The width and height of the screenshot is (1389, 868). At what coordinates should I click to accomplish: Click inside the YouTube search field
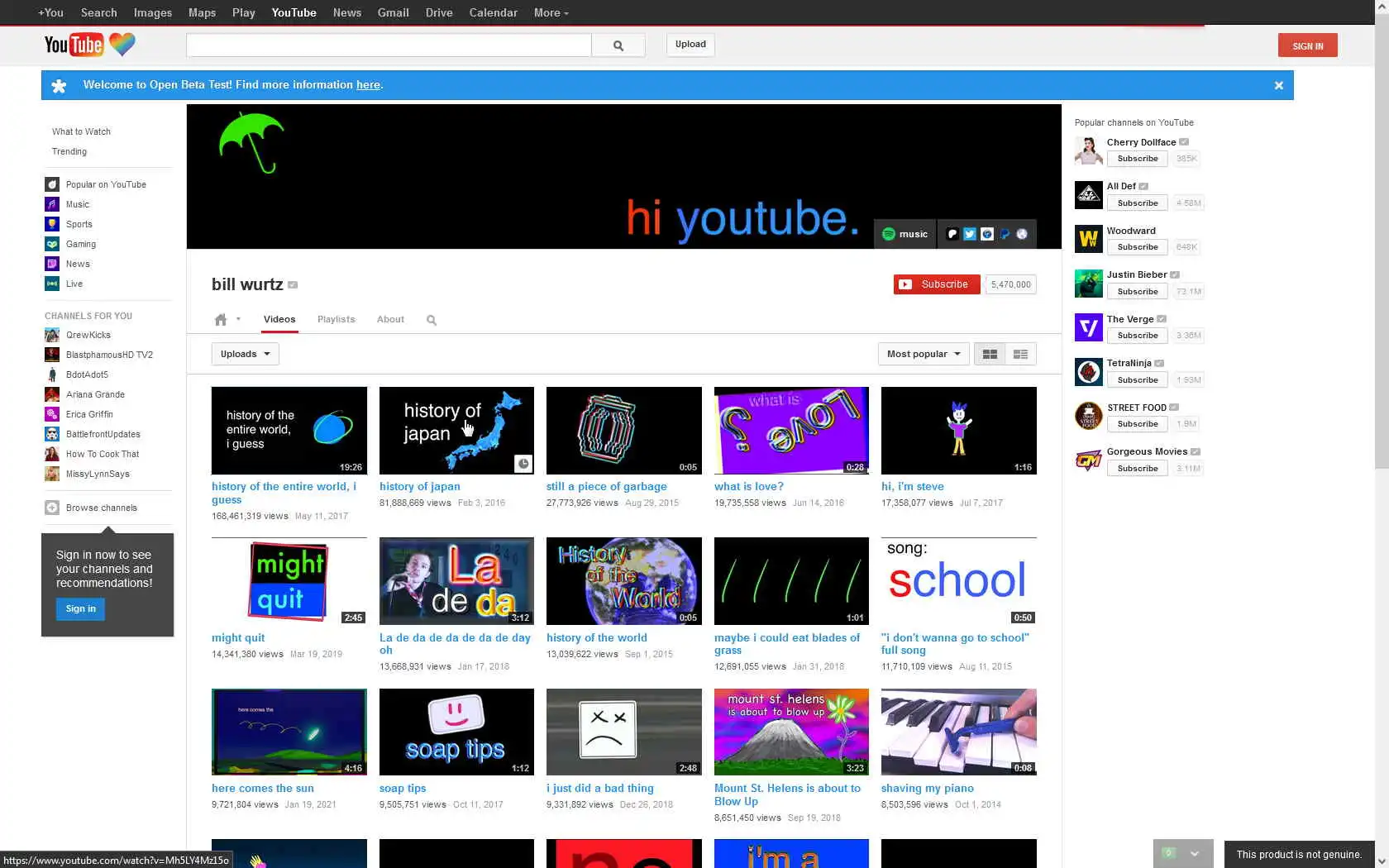point(389,45)
